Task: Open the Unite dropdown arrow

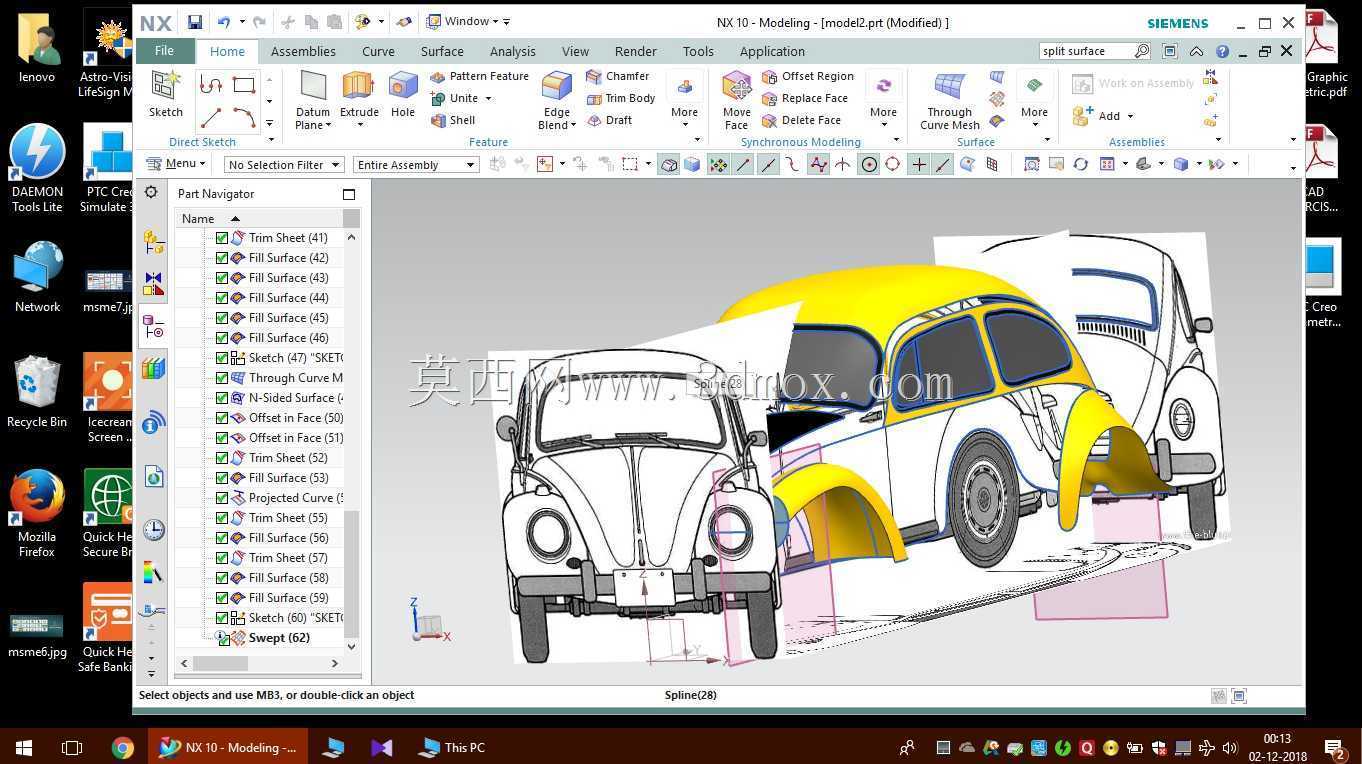Action: point(488,98)
